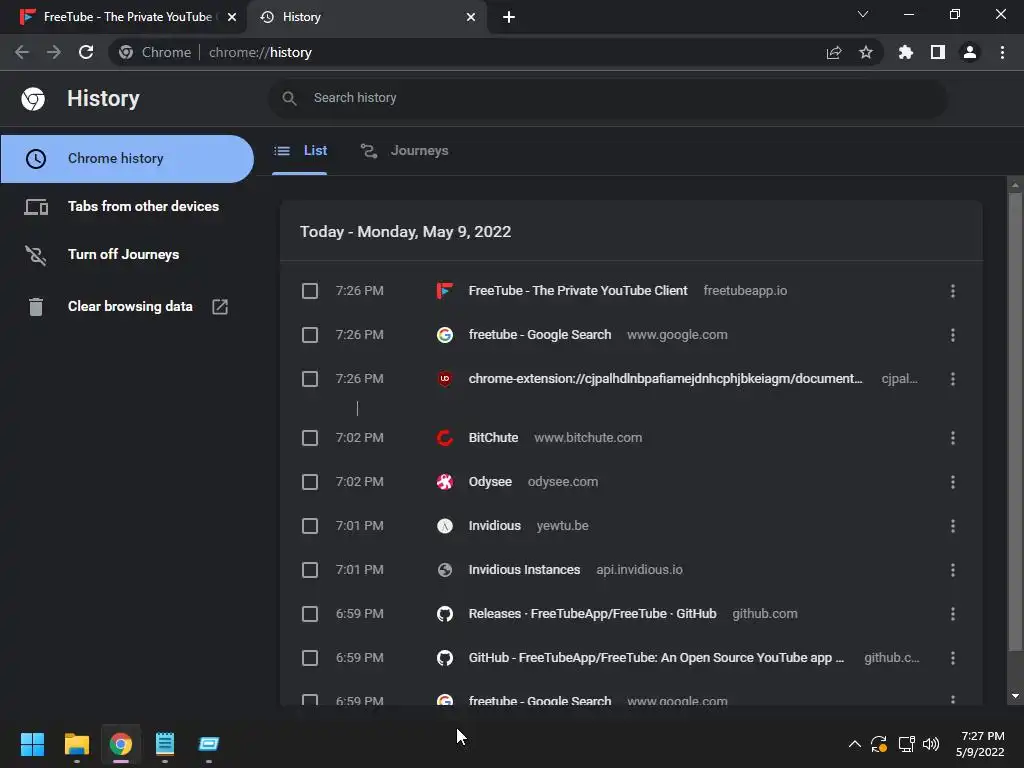This screenshot has width=1024, height=768.
Task: Open the Windows Start menu
Action: tap(32, 744)
